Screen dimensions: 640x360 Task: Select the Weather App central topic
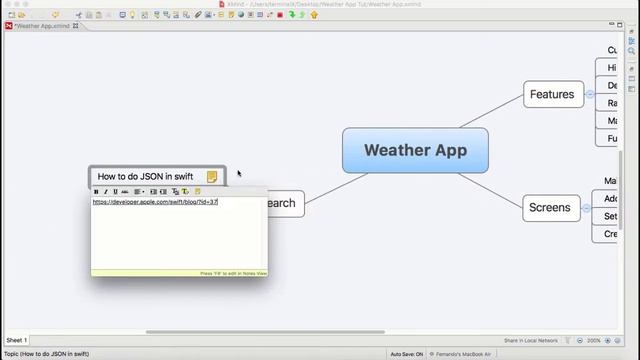[416, 150]
